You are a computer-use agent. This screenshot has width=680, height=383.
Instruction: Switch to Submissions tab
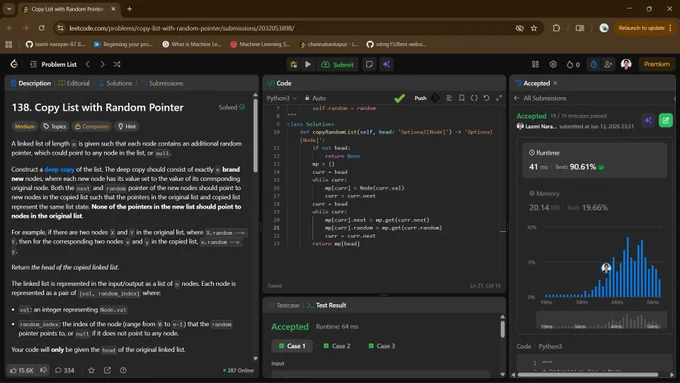(x=162, y=83)
